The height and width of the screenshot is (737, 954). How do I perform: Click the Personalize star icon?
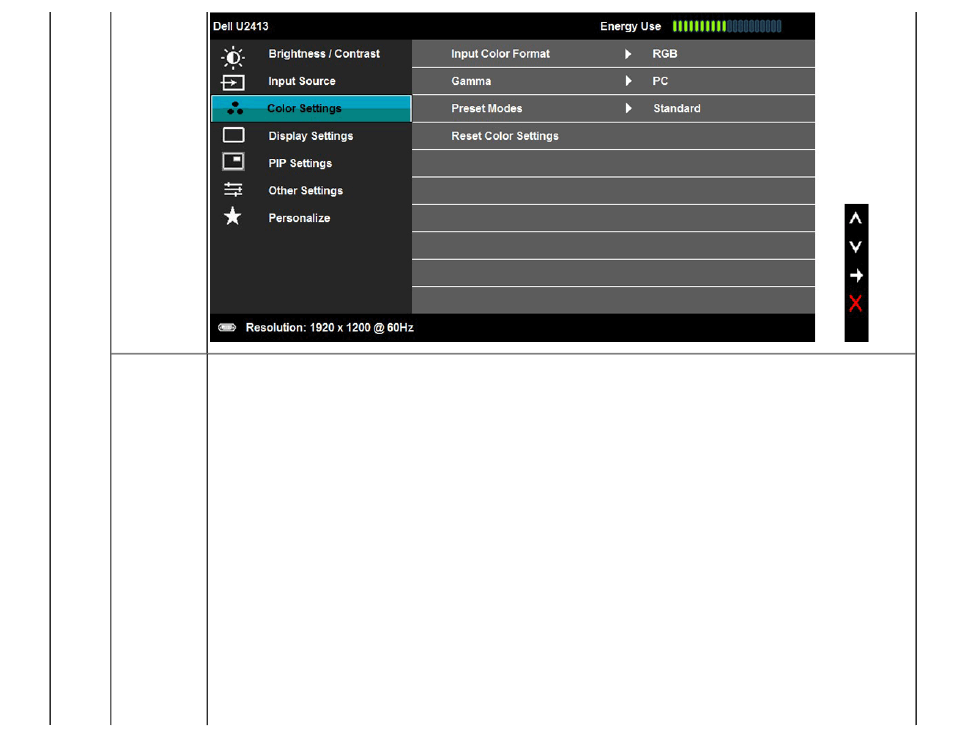tap(232, 216)
